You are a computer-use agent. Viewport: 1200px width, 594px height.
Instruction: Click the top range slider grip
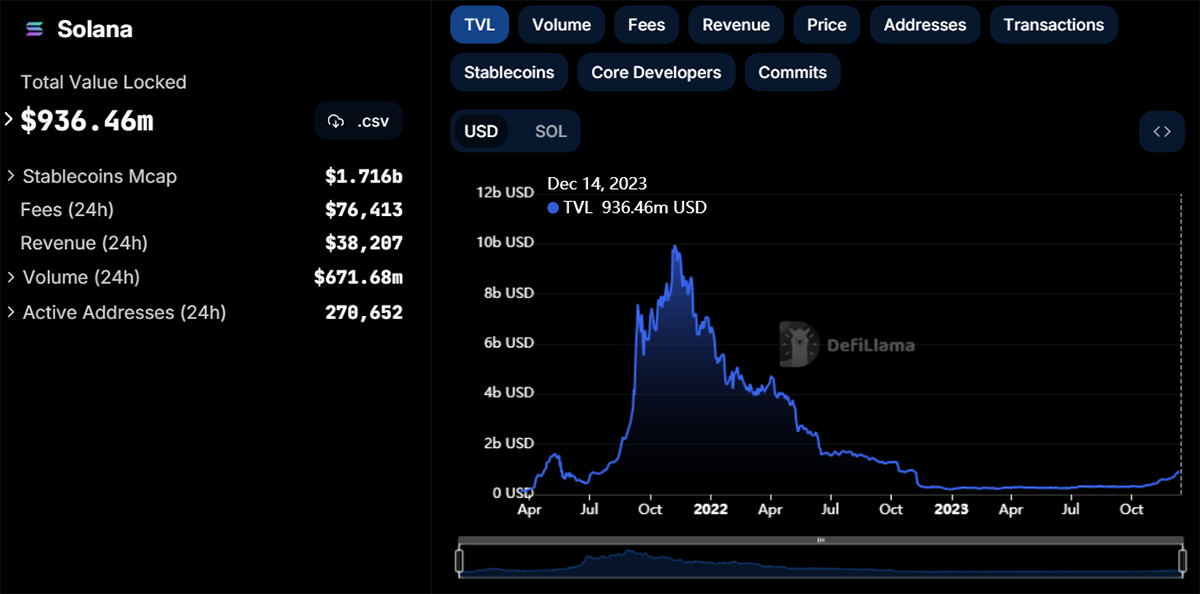[x=821, y=540]
